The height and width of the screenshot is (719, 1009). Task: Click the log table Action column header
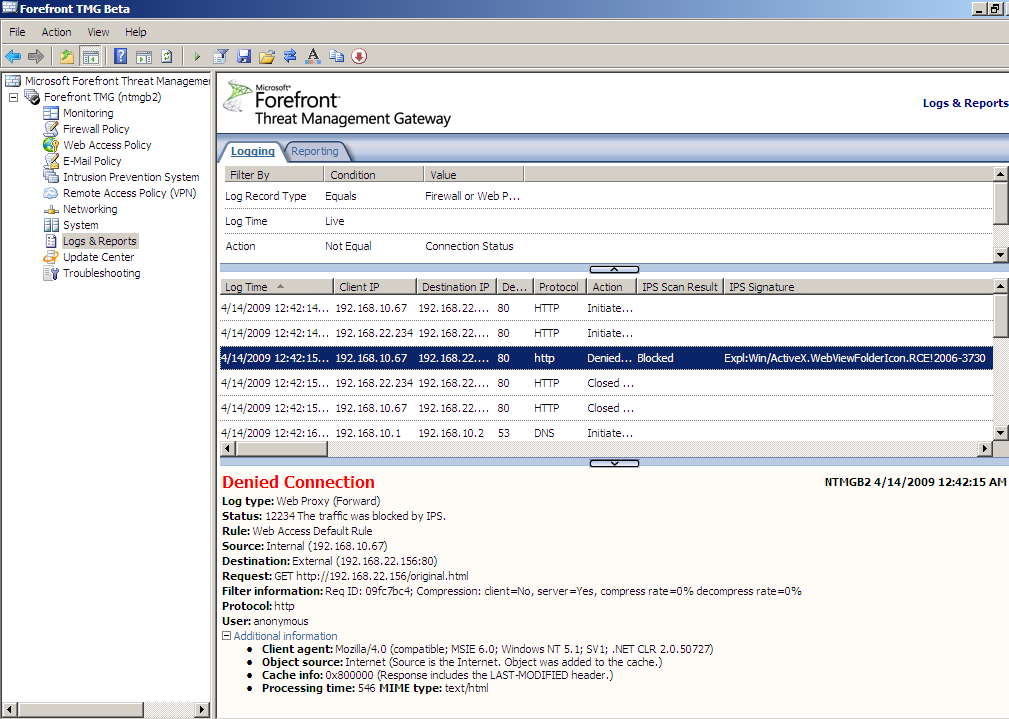(611, 287)
